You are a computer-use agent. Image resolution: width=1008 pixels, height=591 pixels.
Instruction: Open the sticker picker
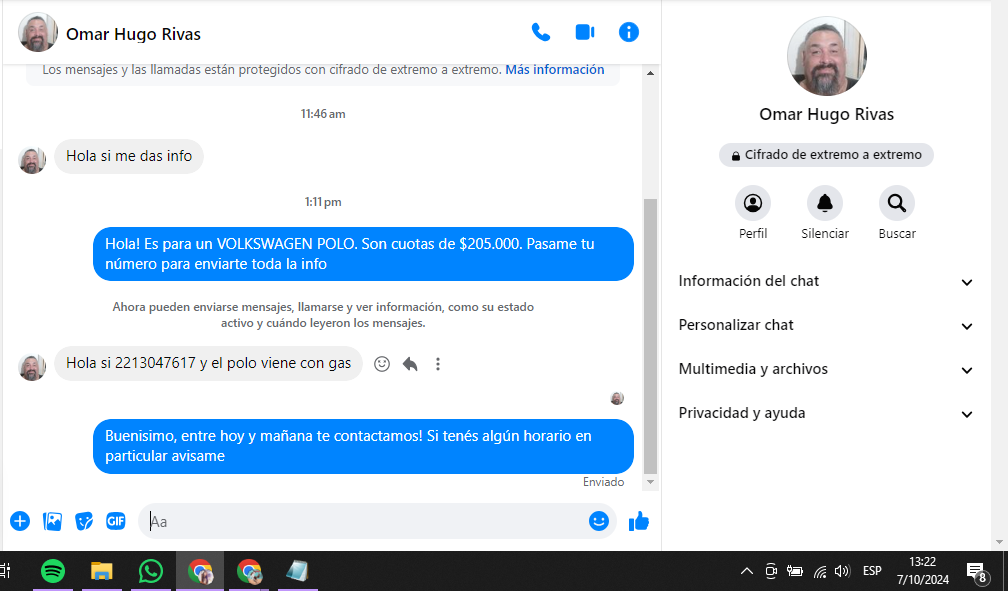pos(85,521)
